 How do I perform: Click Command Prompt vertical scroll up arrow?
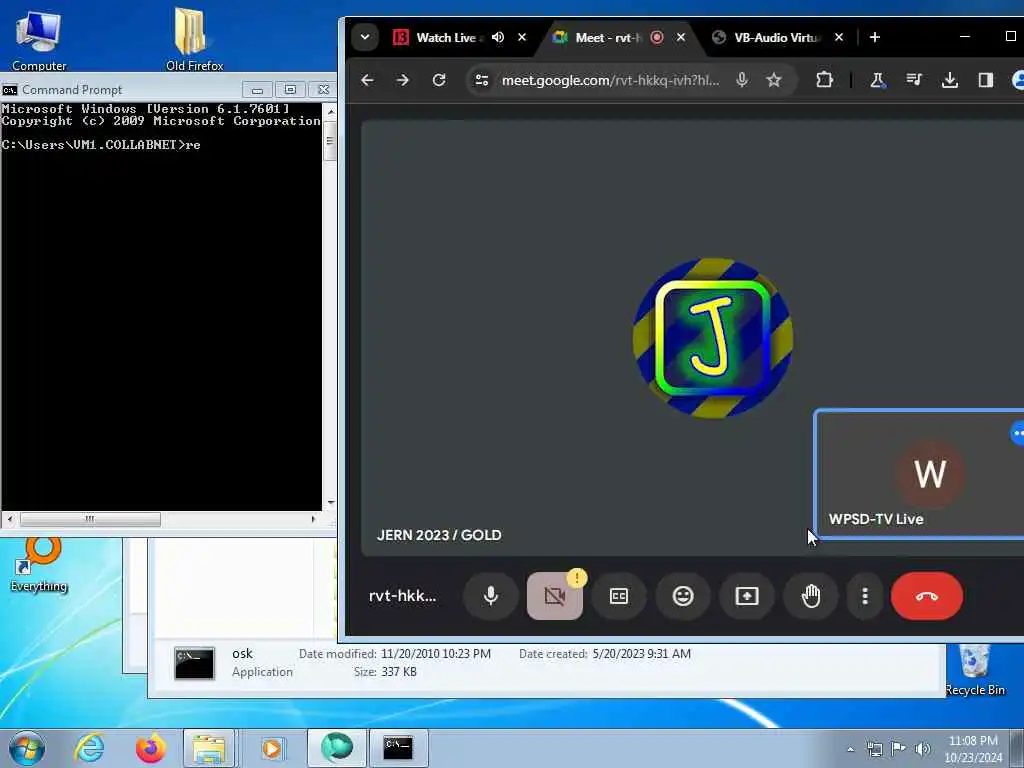coord(330,111)
